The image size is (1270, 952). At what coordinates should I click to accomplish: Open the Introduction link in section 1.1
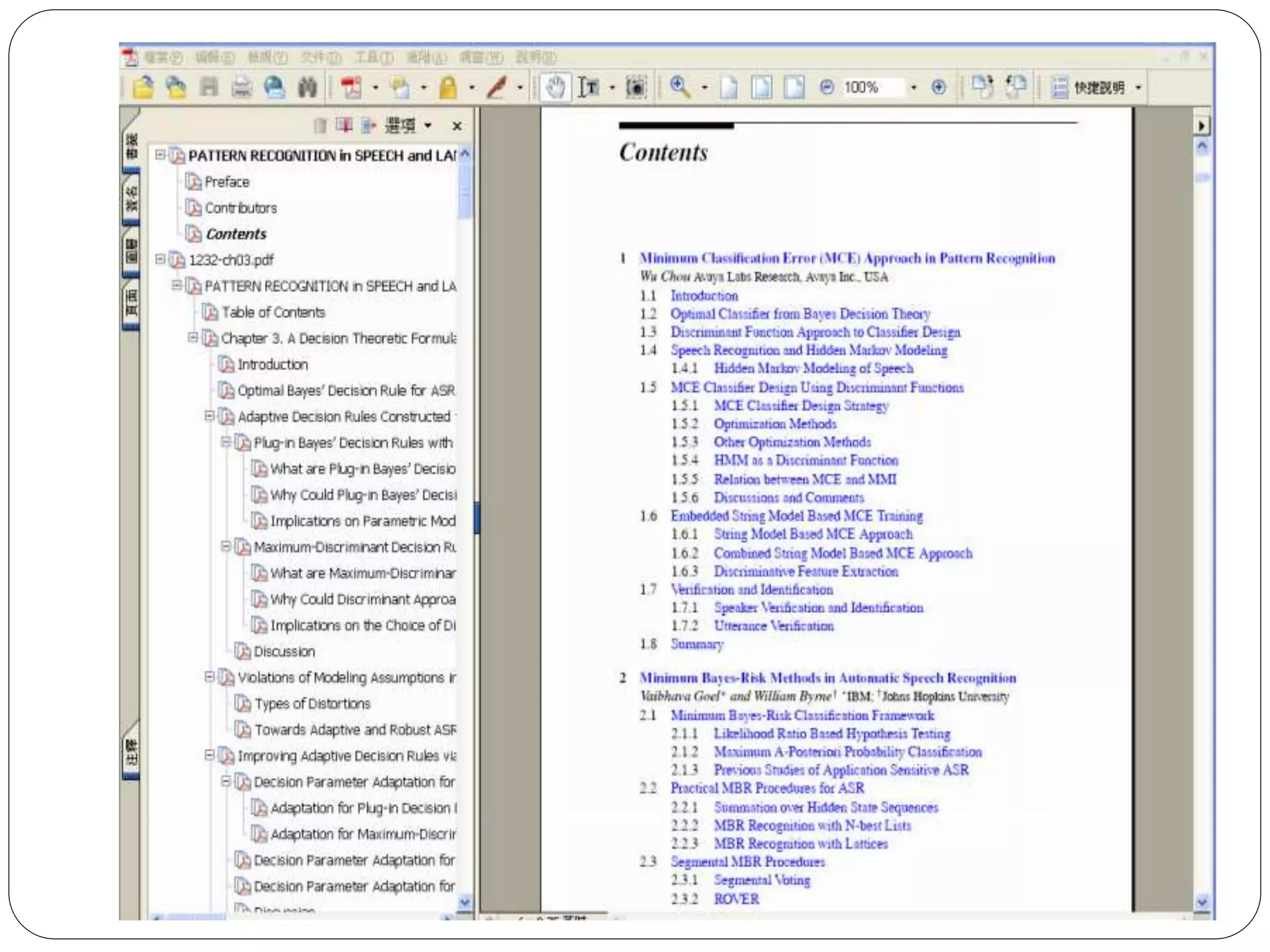tap(704, 296)
